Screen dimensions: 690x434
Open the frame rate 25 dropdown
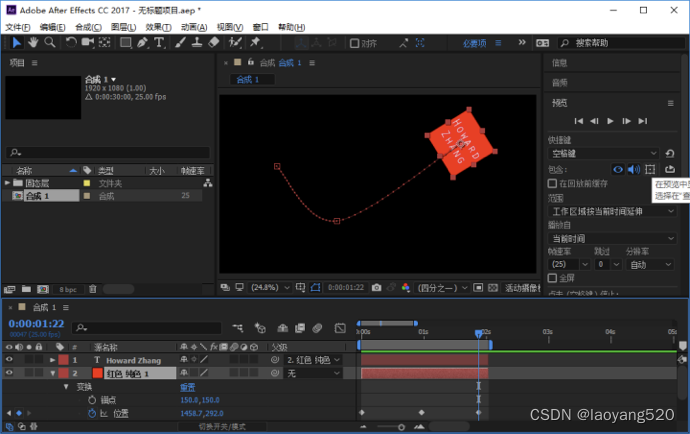[569, 264]
